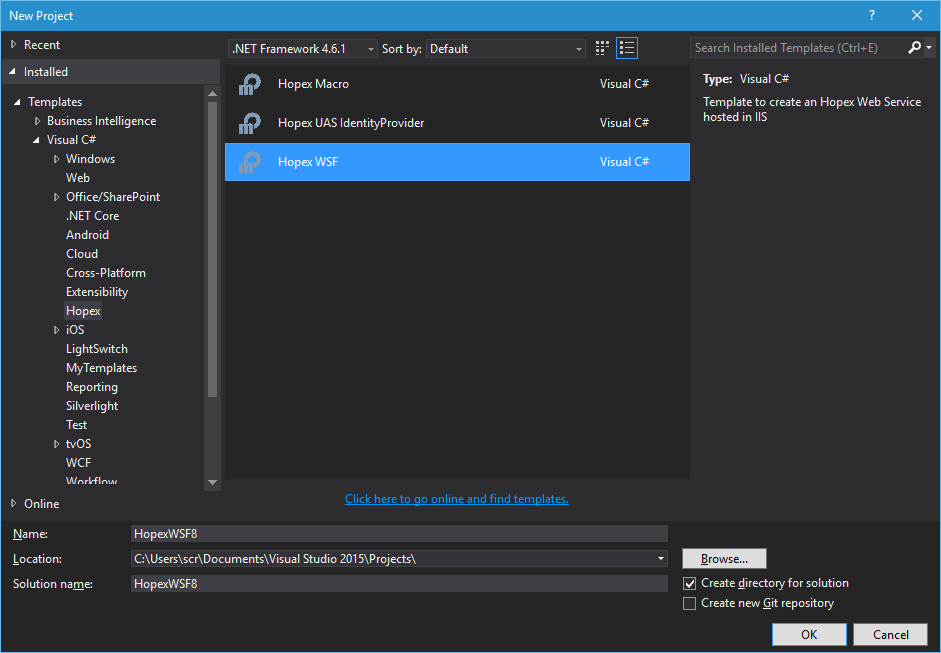Select the Hopex category in tree
941x653 pixels.
tap(83, 311)
